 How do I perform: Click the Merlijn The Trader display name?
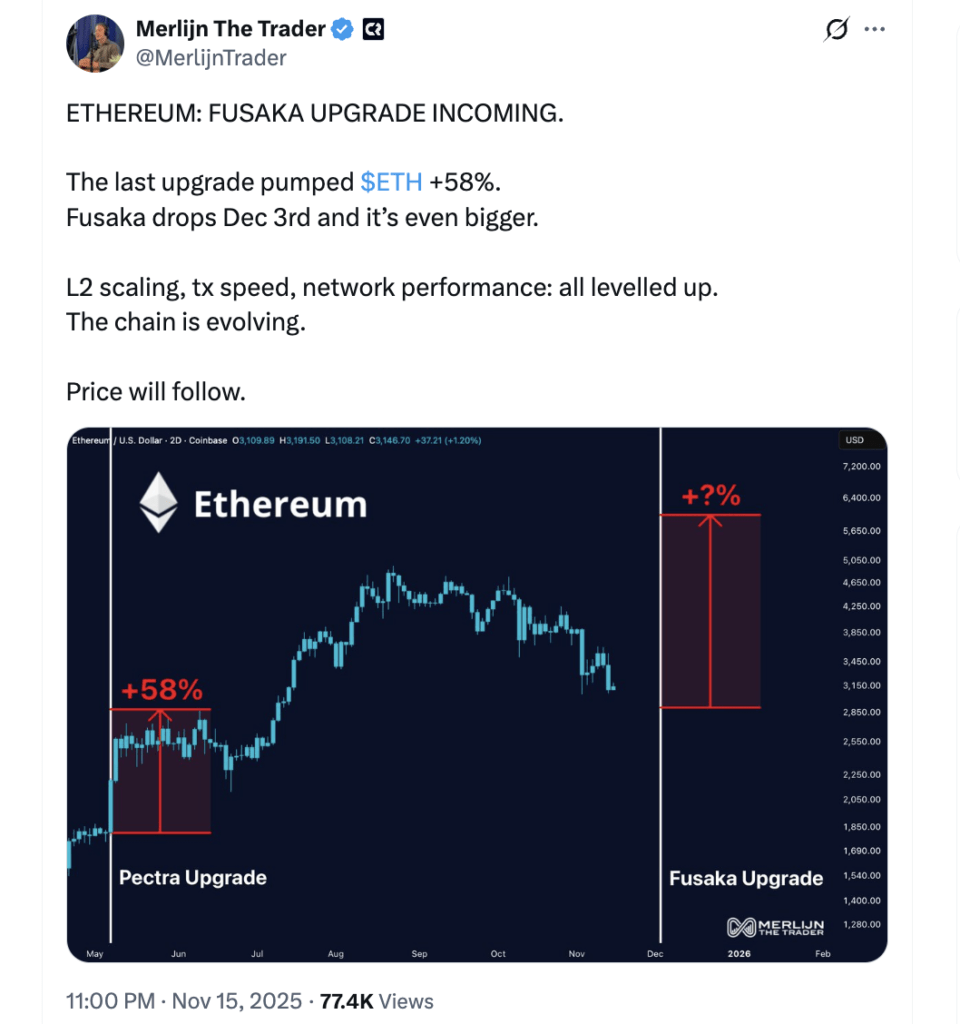click(230, 30)
